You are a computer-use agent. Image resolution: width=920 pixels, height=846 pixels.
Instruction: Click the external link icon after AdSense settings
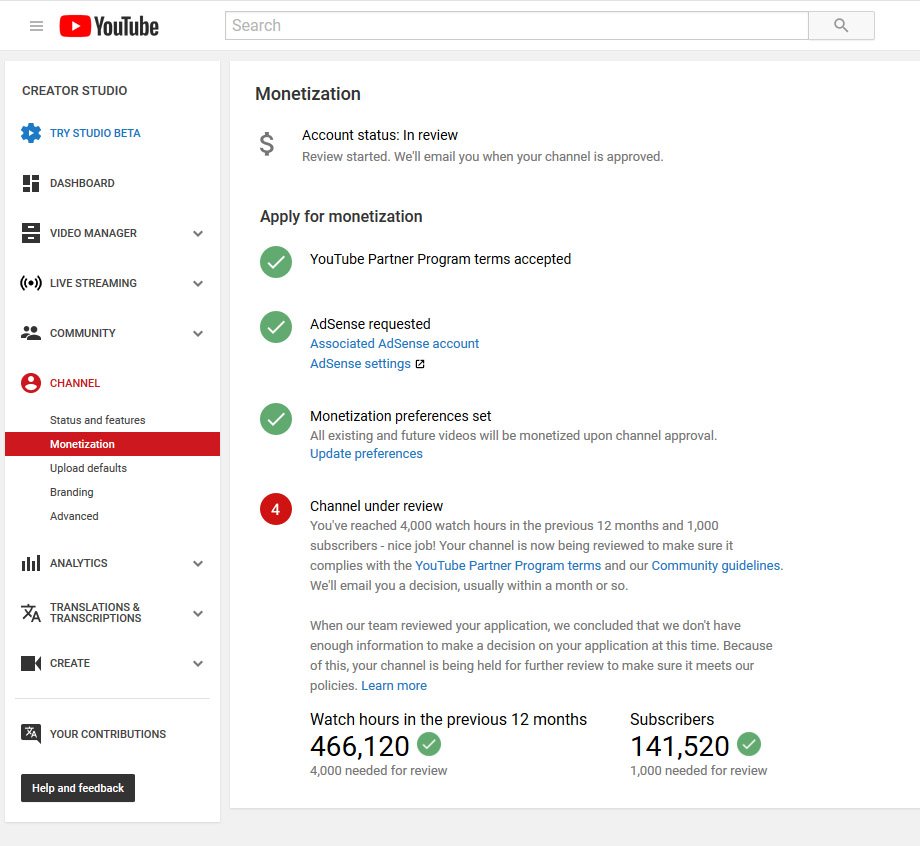point(420,364)
